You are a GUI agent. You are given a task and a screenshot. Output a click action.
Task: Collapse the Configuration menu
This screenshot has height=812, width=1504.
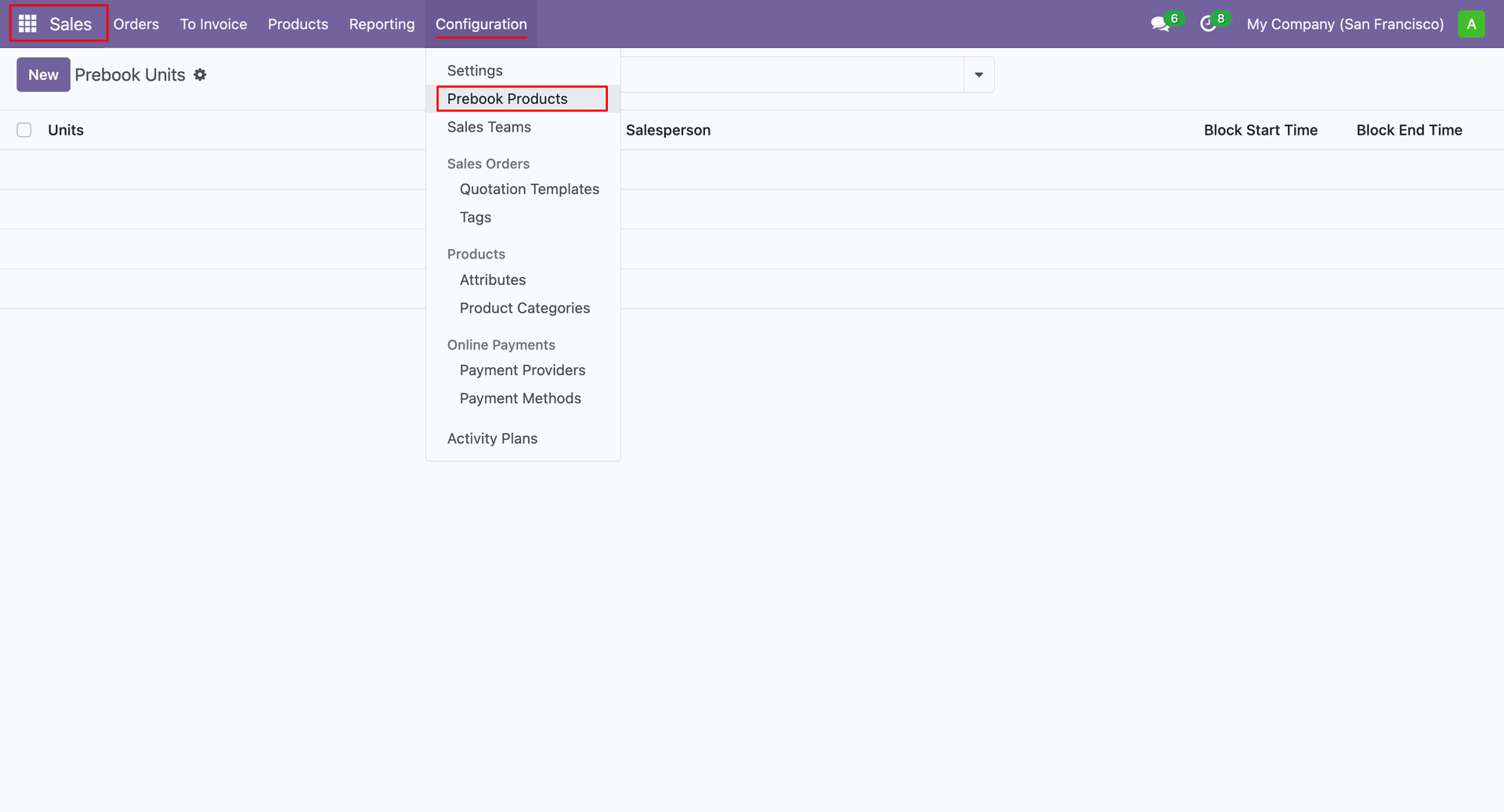point(481,24)
